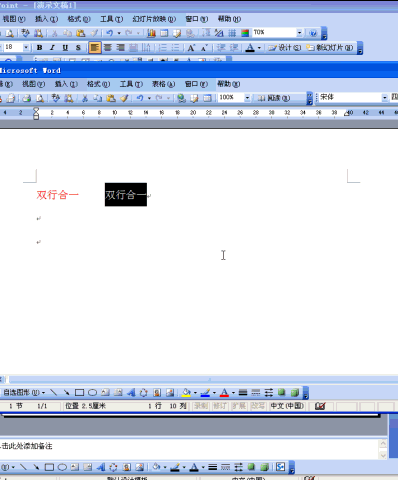This screenshot has height=480, width=398.
Task: Toggle Underline in PowerPoint formatting toolbar
Action: [x=65, y=48]
